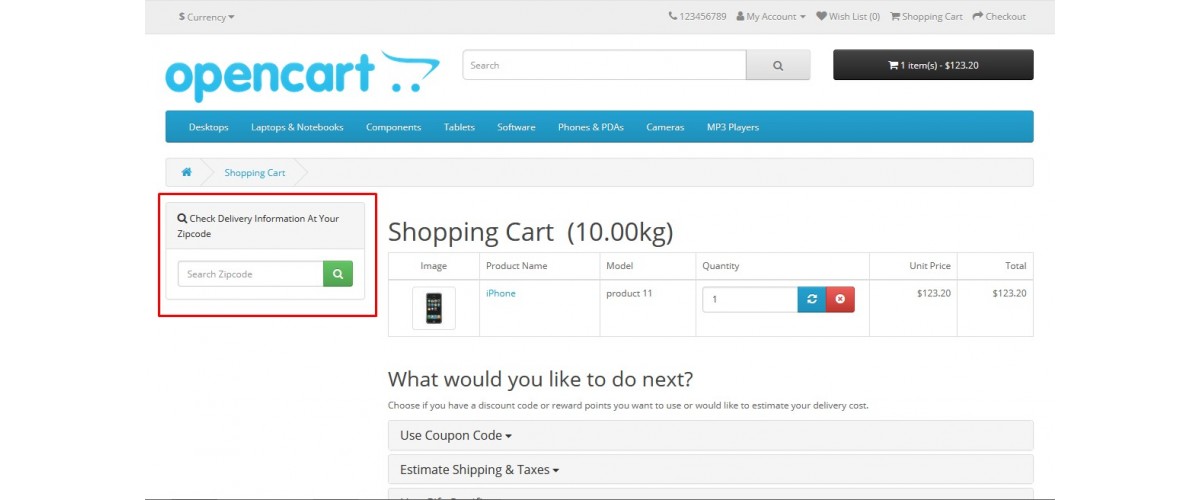Open the Laptops & Notebooks menu

point(297,127)
